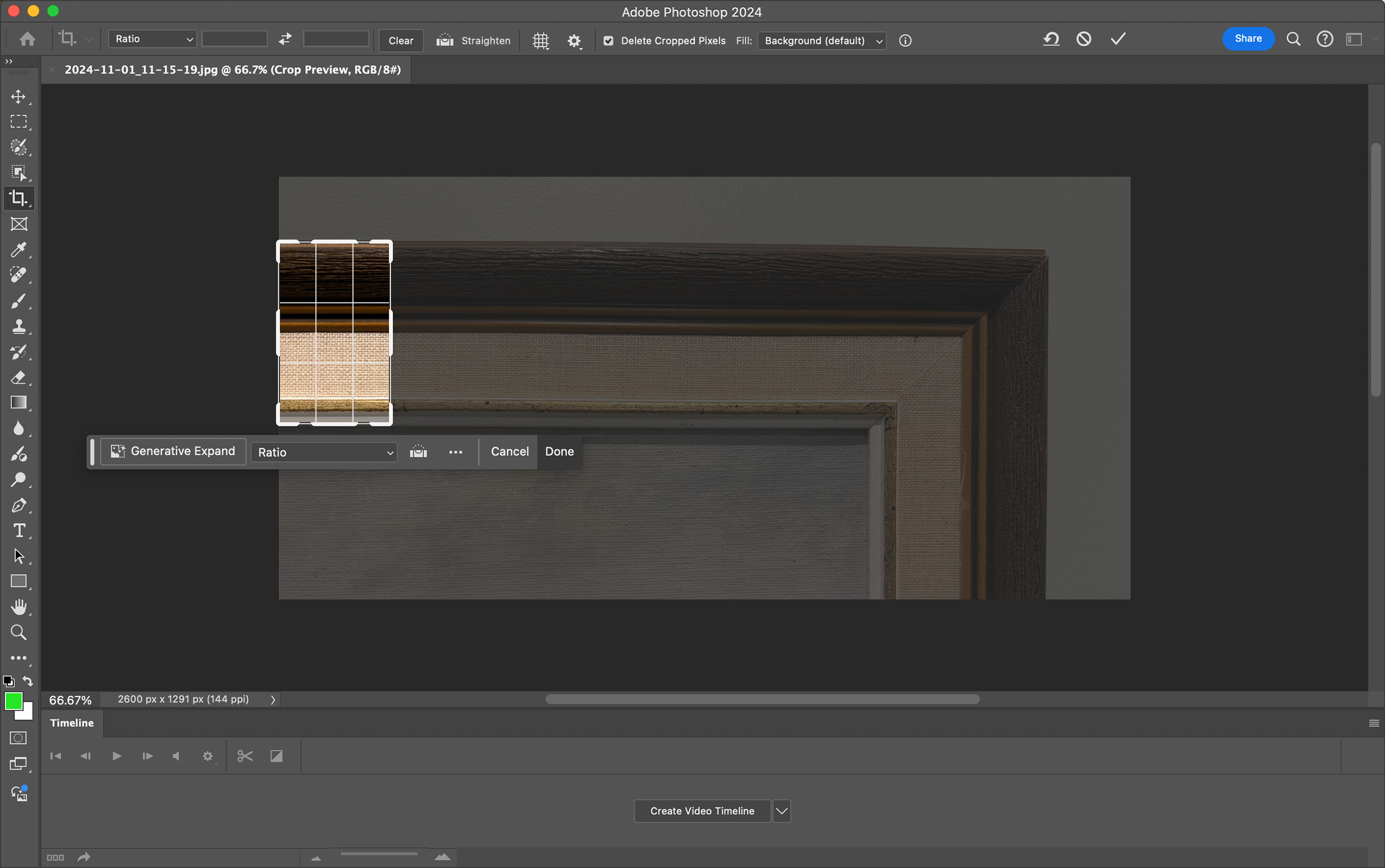This screenshot has height=868, width=1385.
Task: Uncheck Delete Cropped Pixels
Action: (608, 41)
